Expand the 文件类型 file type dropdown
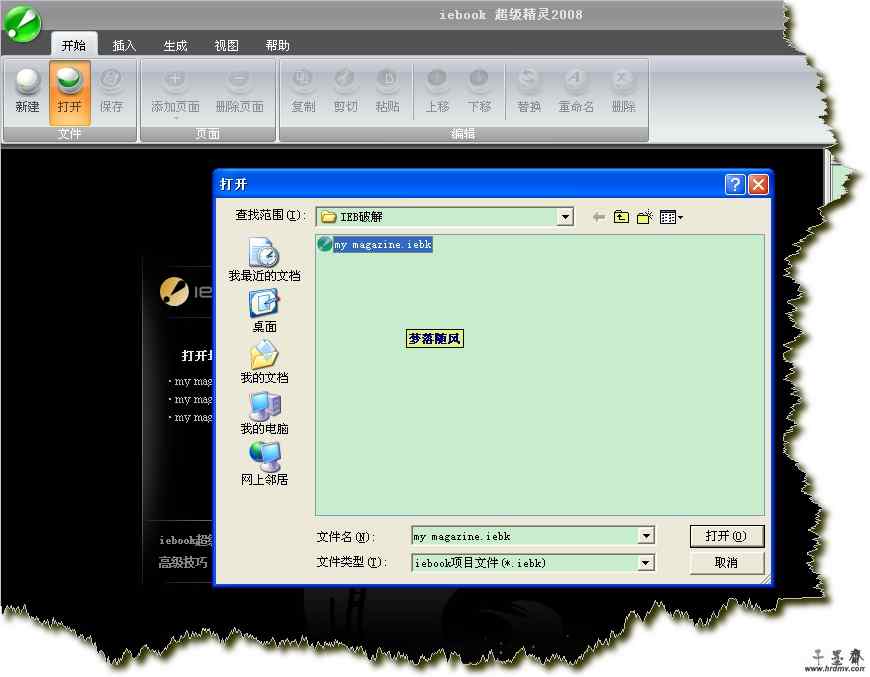The image size is (870, 677). coord(645,563)
